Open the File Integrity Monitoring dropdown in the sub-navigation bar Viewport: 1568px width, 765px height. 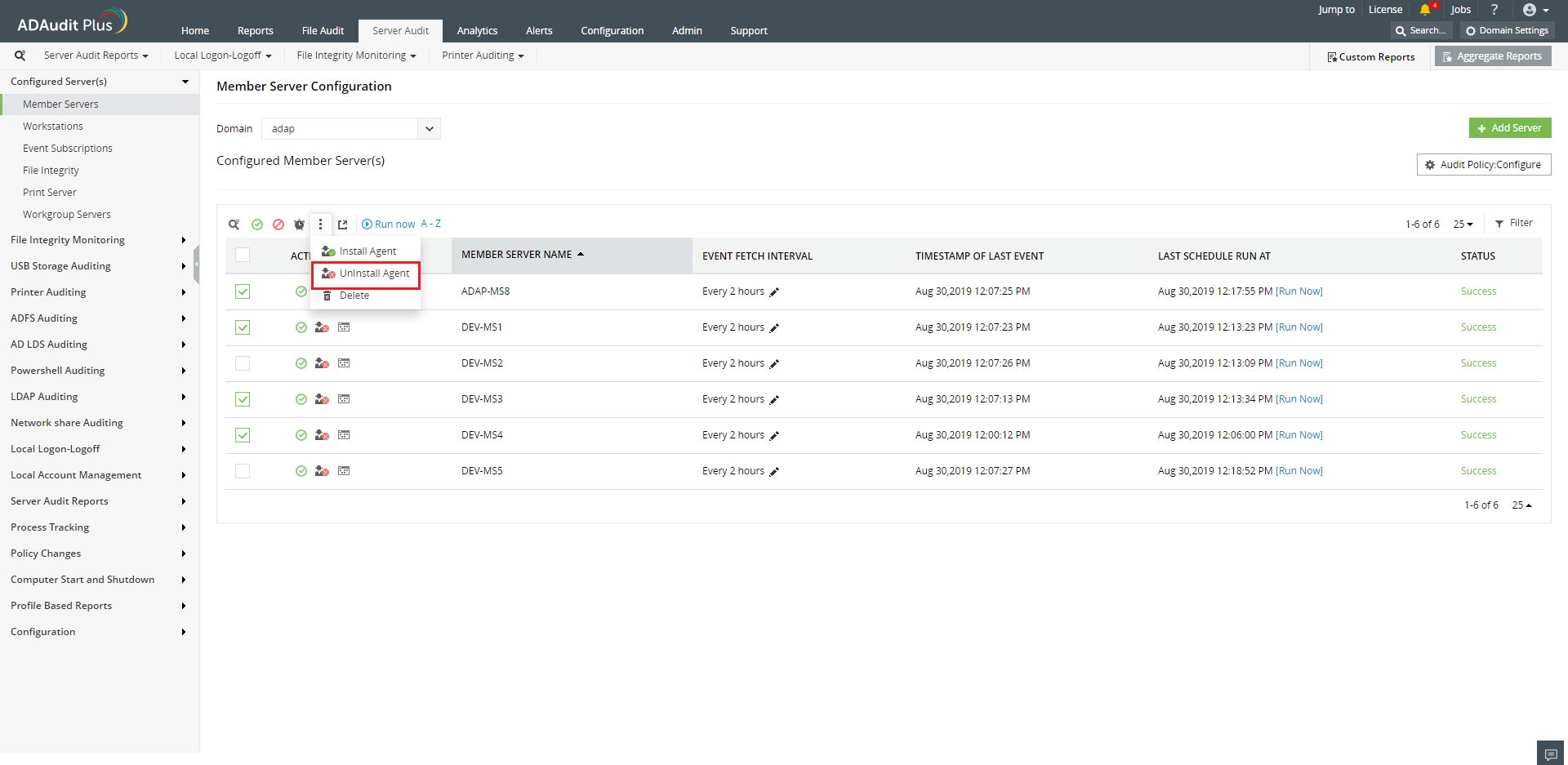[x=356, y=56]
